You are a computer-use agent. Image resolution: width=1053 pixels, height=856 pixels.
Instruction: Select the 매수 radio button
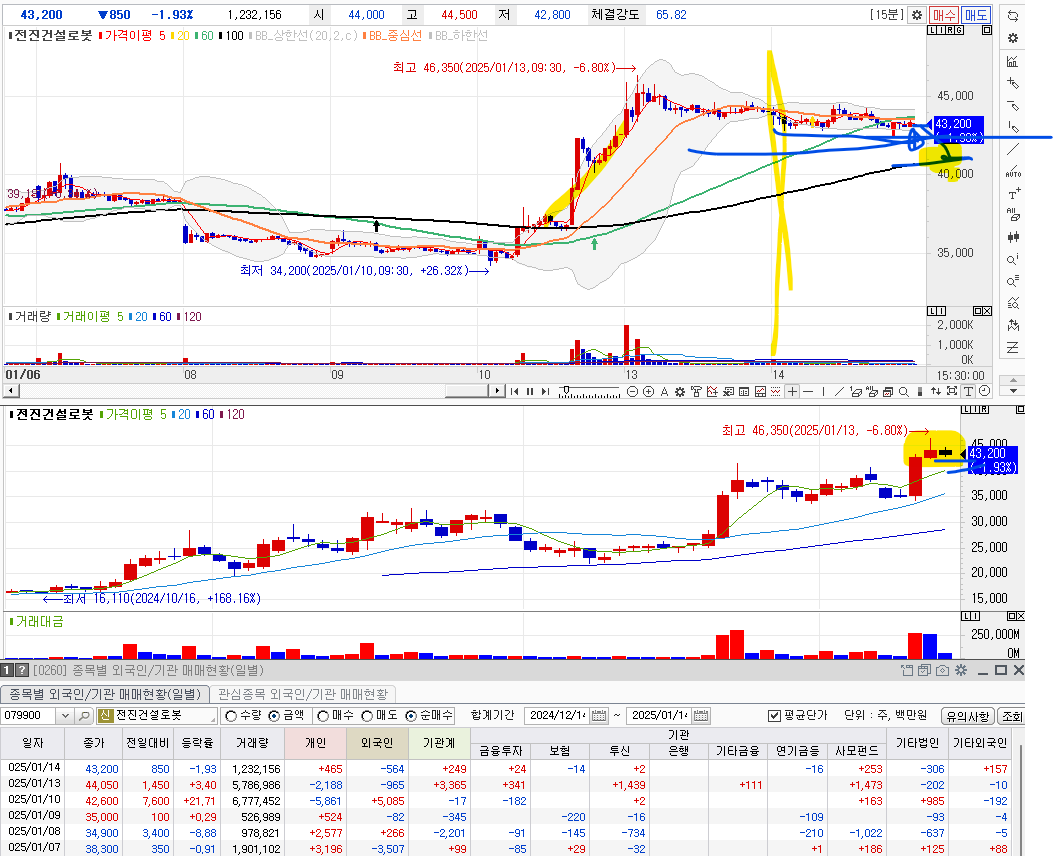pos(323,716)
